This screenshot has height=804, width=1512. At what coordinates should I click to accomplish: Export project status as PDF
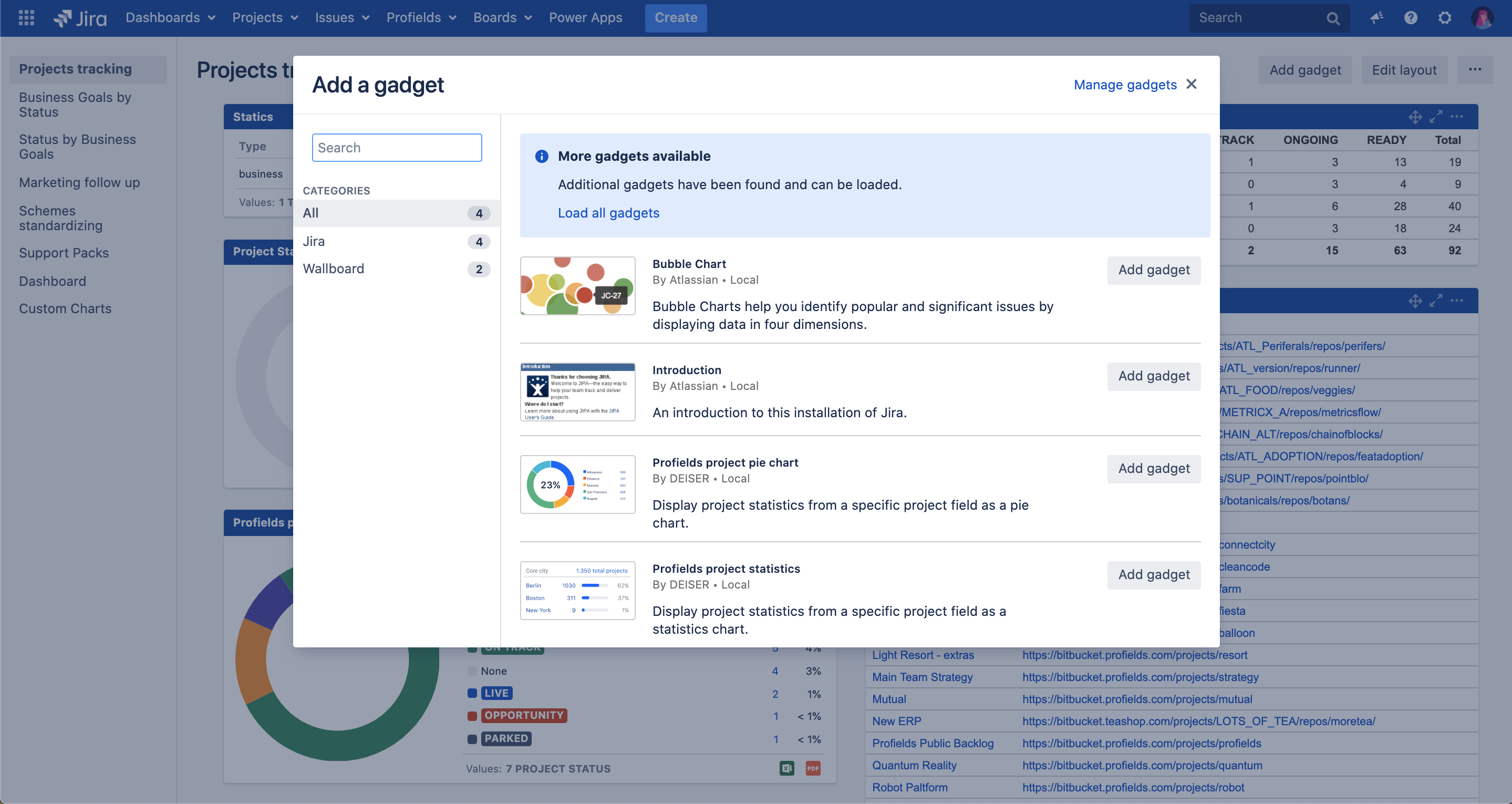pos(813,768)
